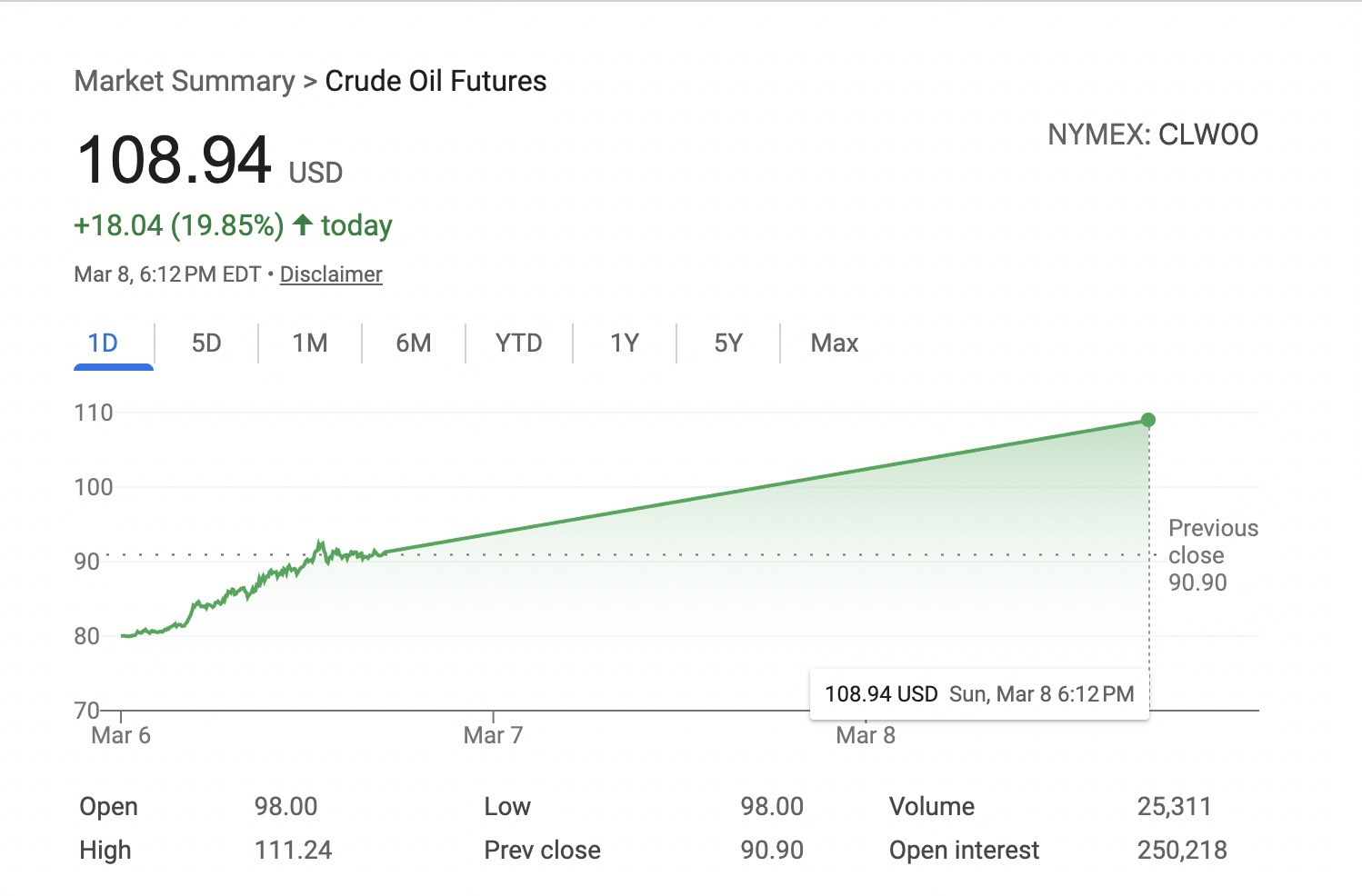Click the Mar 6 axis marker
The width and height of the screenshot is (1362, 896).
[121, 735]
